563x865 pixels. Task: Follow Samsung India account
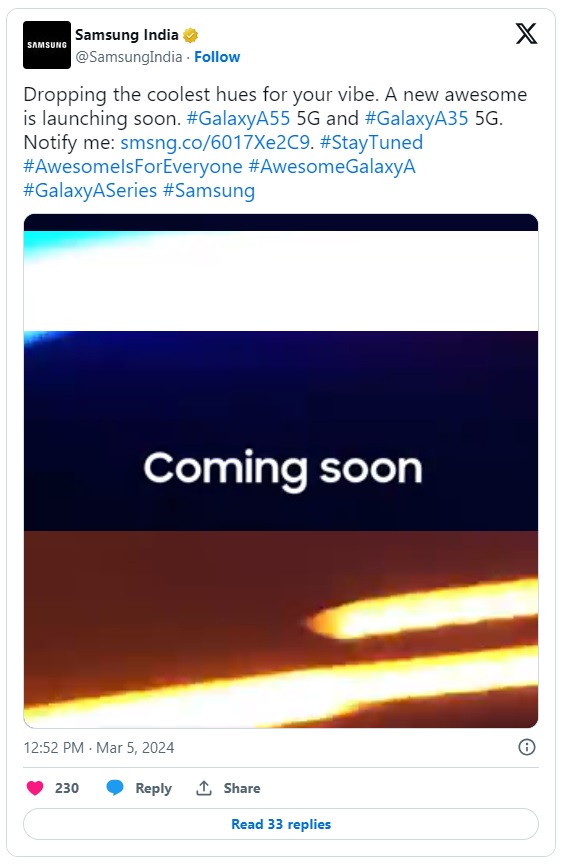pos(217,57)
